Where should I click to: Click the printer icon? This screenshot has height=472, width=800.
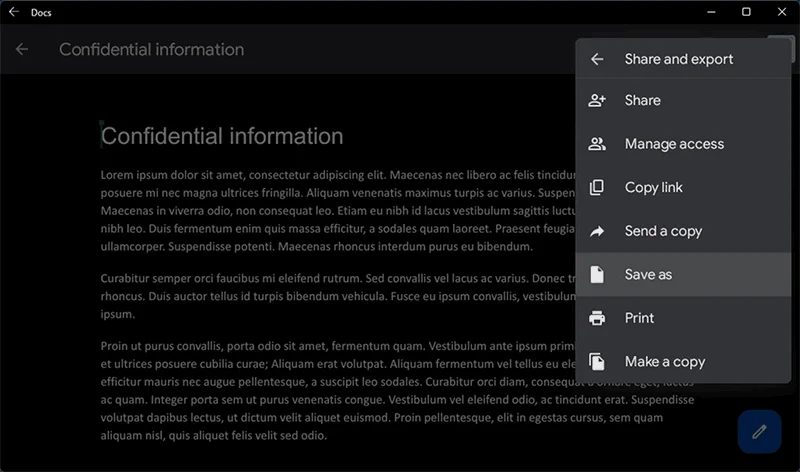tap(597, 318)
